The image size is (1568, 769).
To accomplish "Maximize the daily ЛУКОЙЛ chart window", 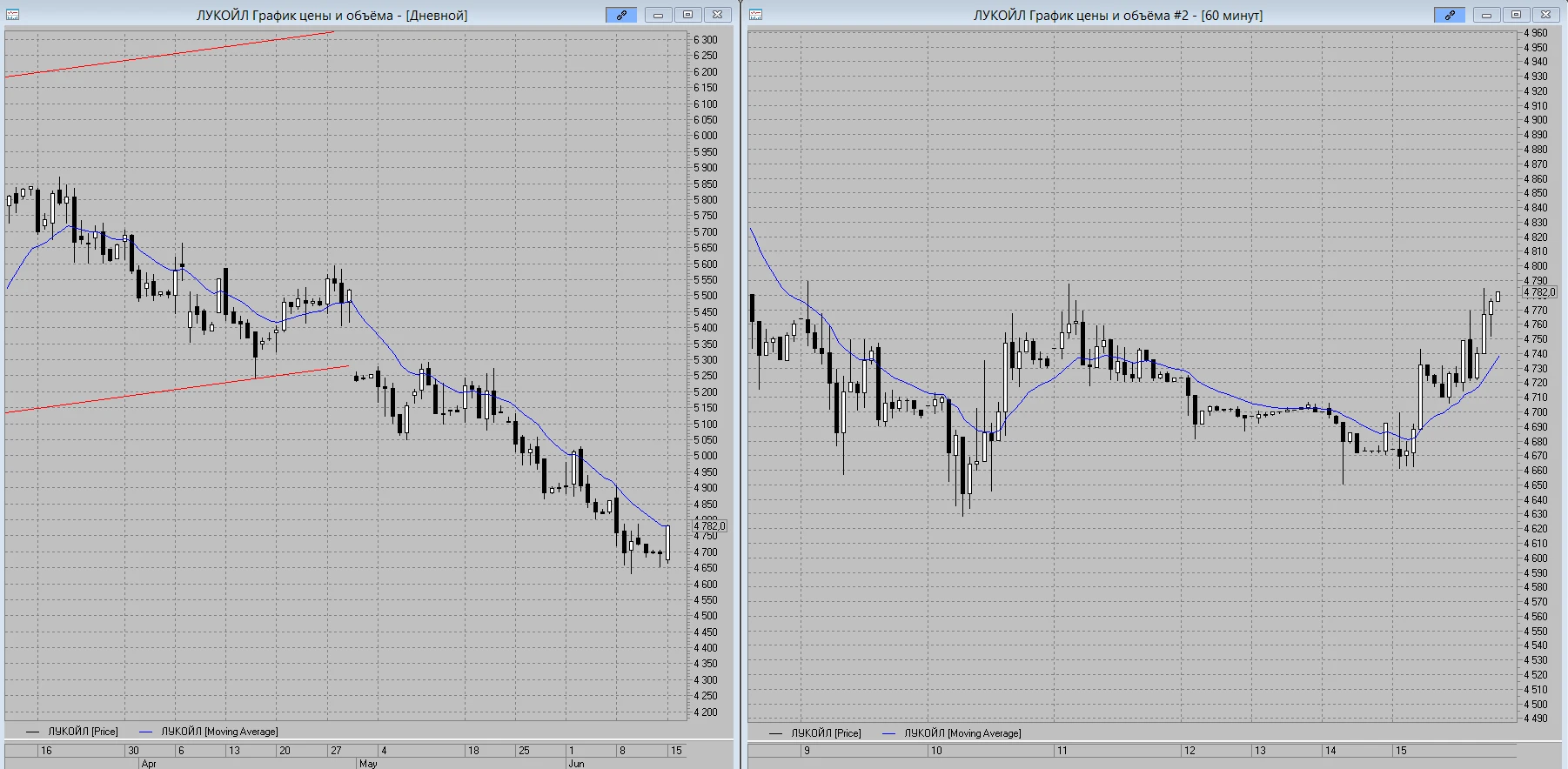I will tap(687, 15).
